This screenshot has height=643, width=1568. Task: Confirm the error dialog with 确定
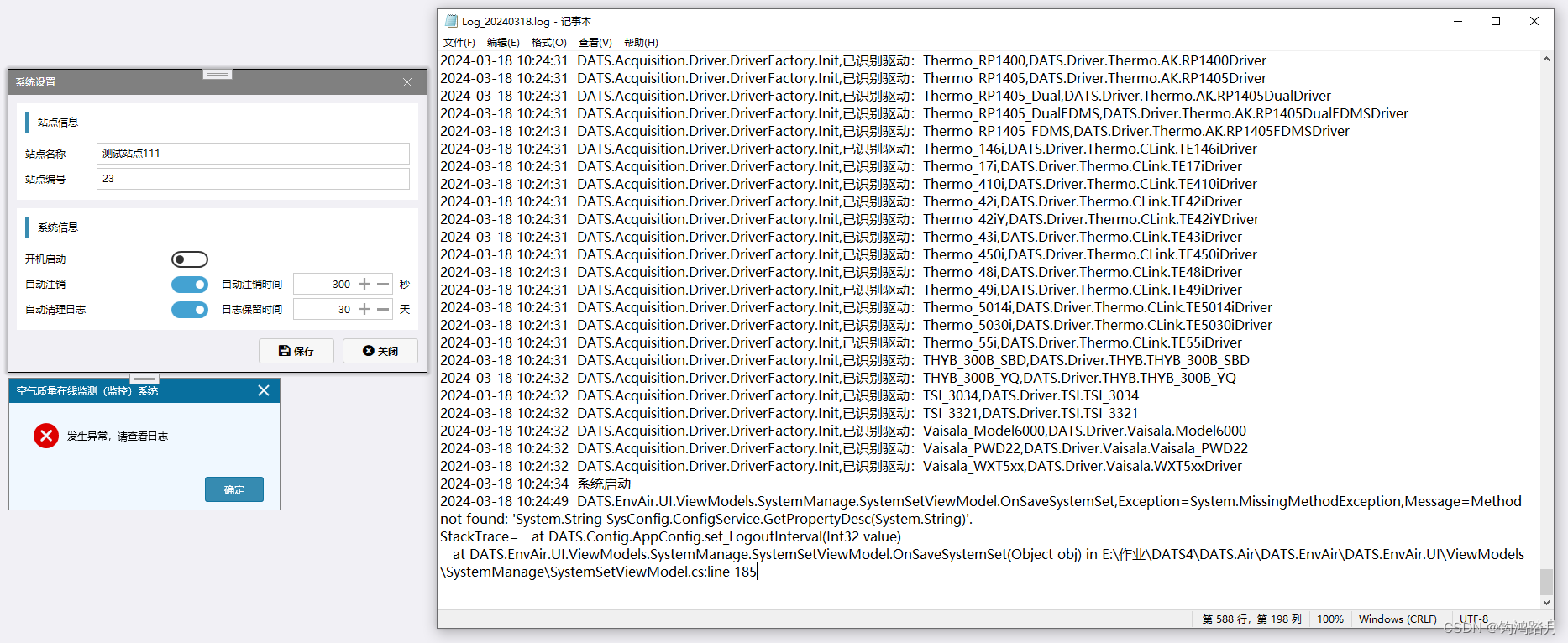pos(234,489)
